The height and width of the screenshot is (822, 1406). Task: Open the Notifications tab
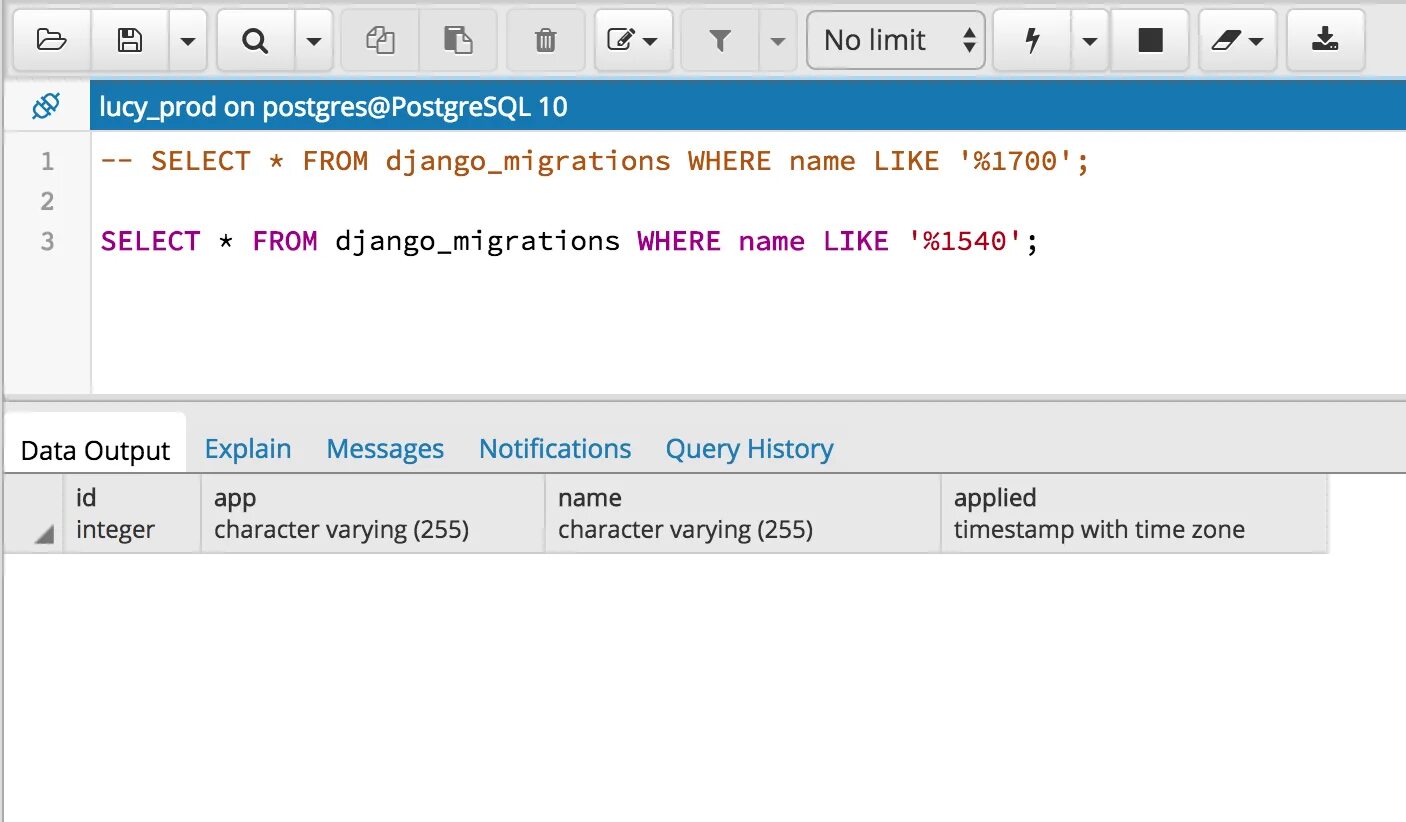click(555, 449)
